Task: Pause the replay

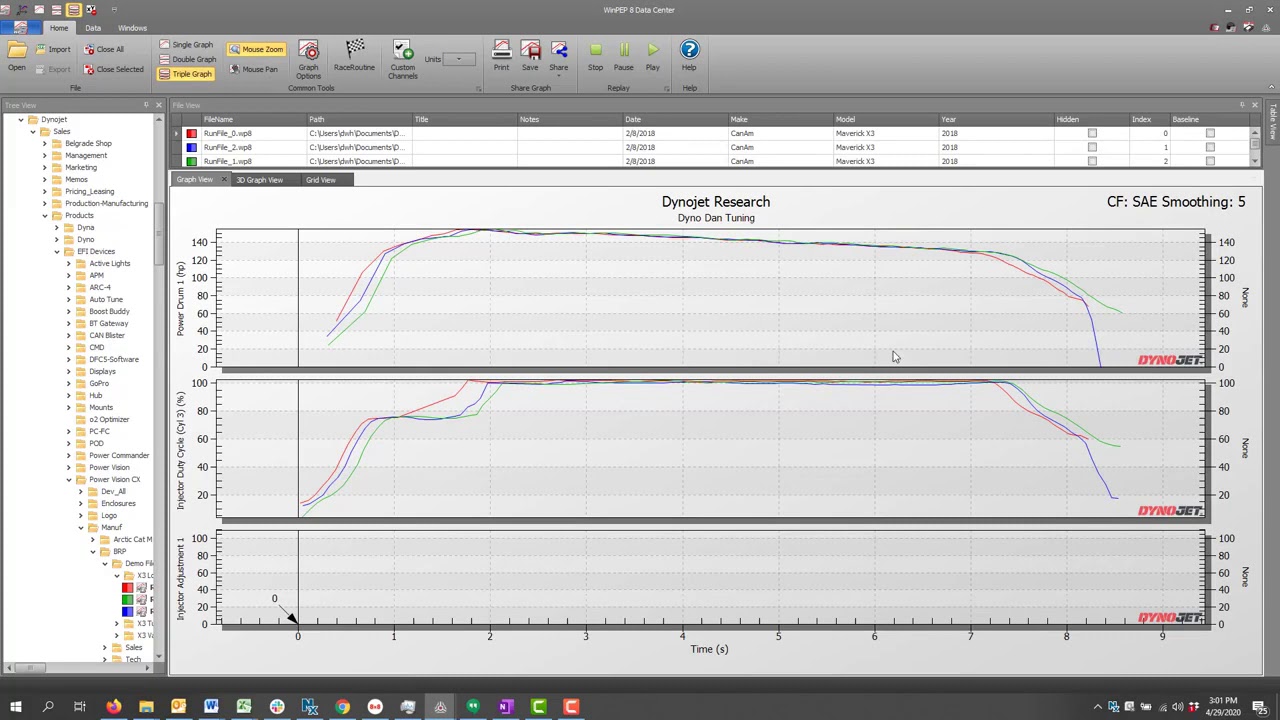Action: [623, 56]
